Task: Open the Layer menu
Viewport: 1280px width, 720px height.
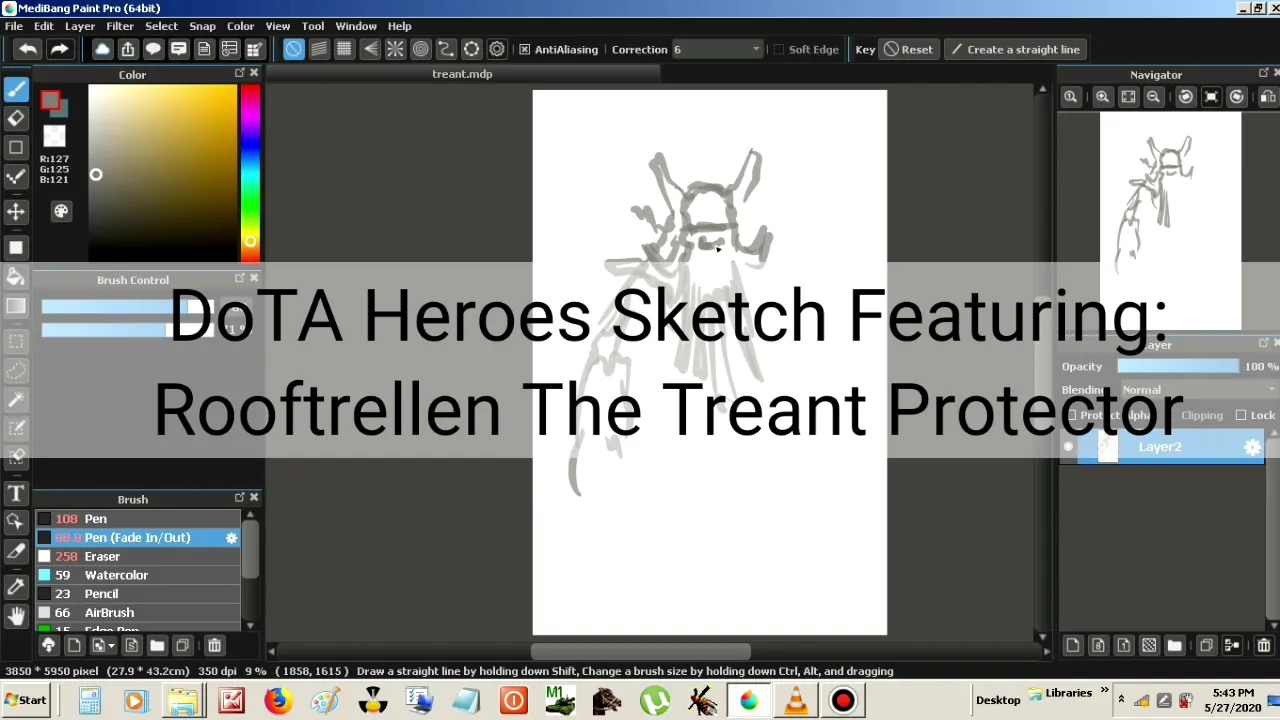Action: pyautogui.click(x=80, y=26)
